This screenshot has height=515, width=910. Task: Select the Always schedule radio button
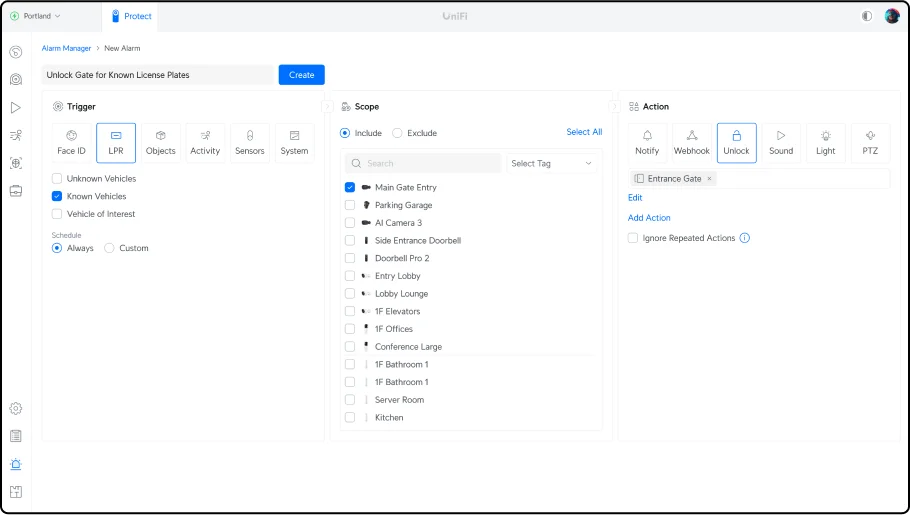pos(57,248)
